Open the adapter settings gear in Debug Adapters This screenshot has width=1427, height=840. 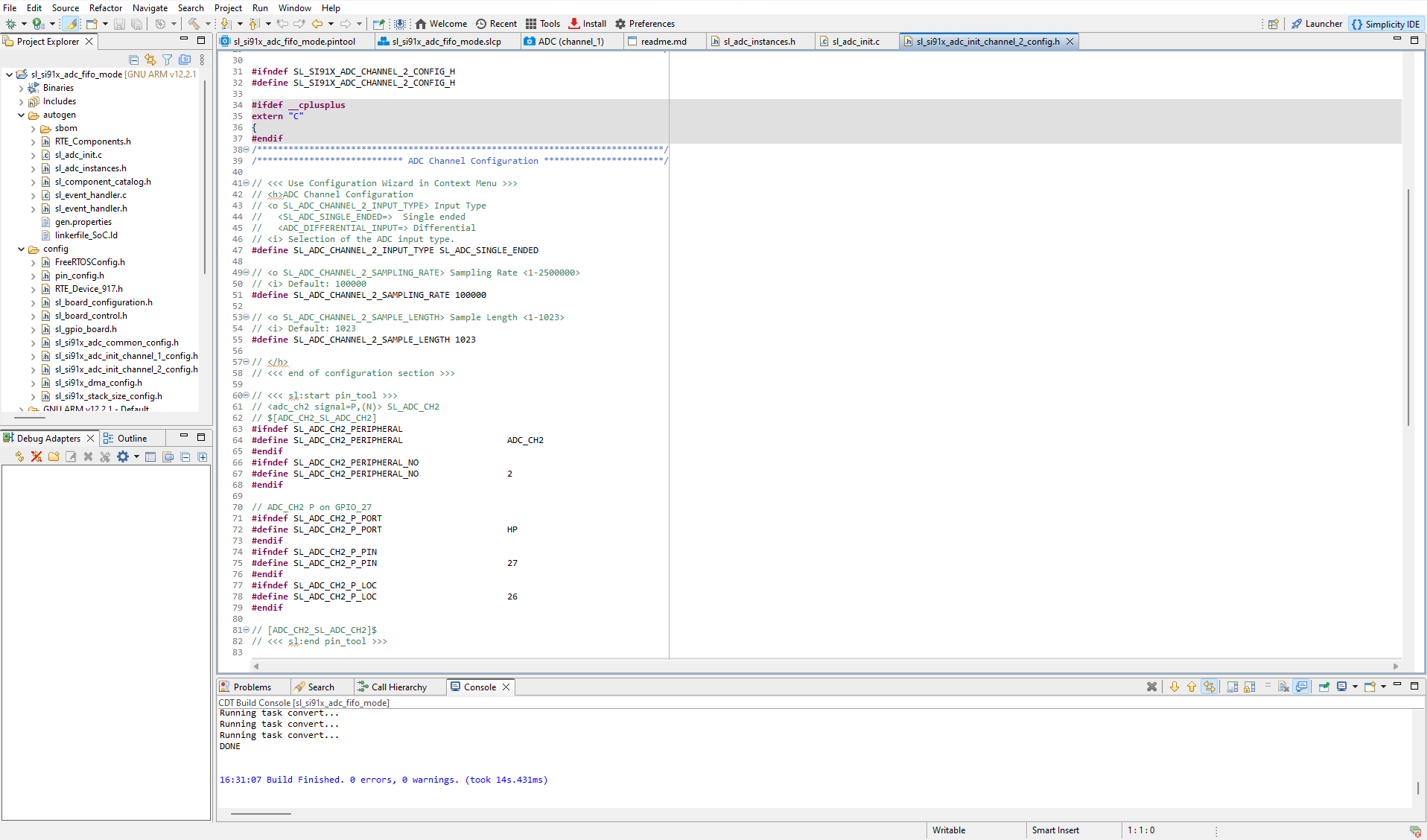click(123, 456)
